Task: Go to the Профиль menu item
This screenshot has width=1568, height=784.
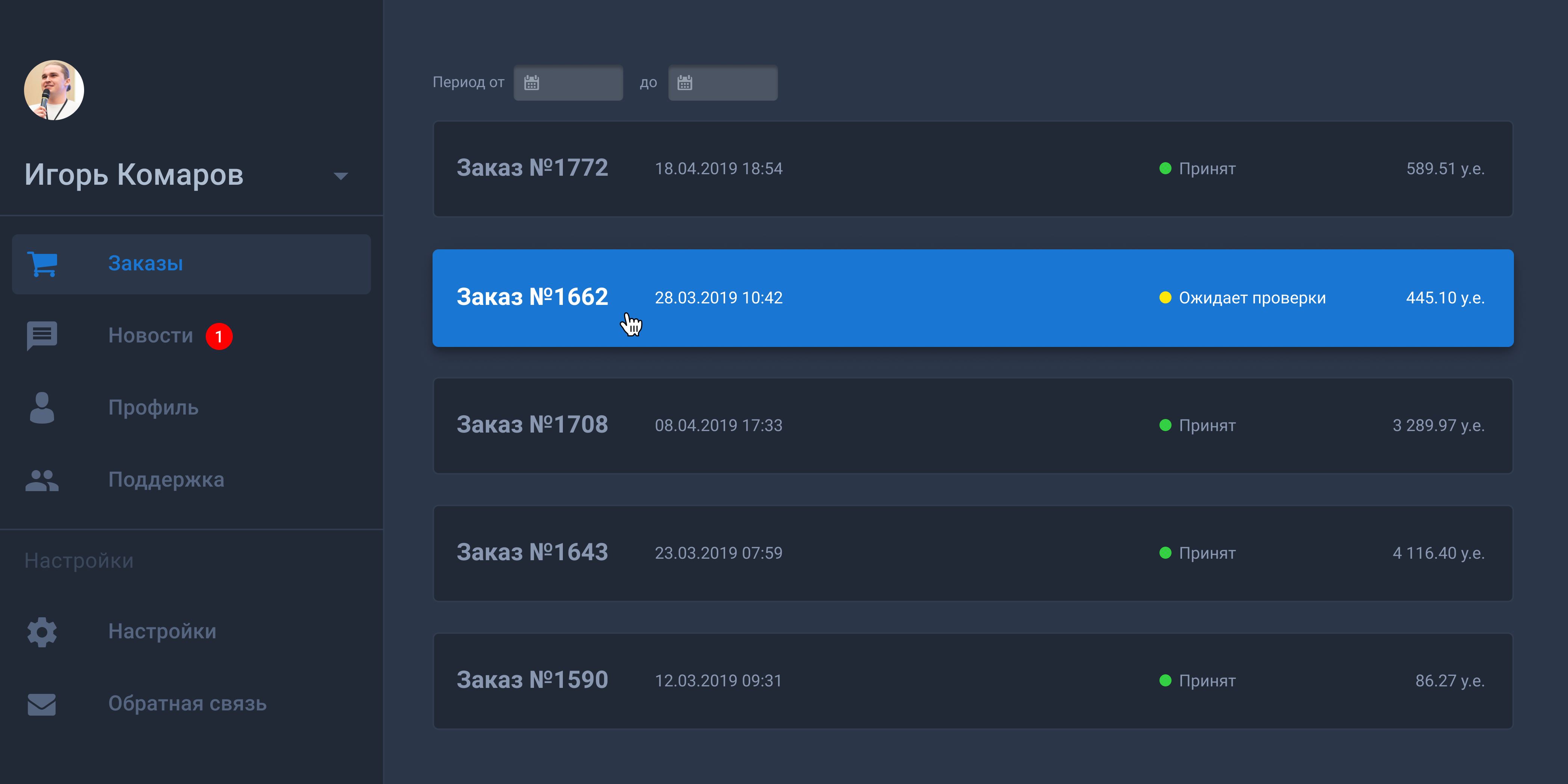Action: 191,408
